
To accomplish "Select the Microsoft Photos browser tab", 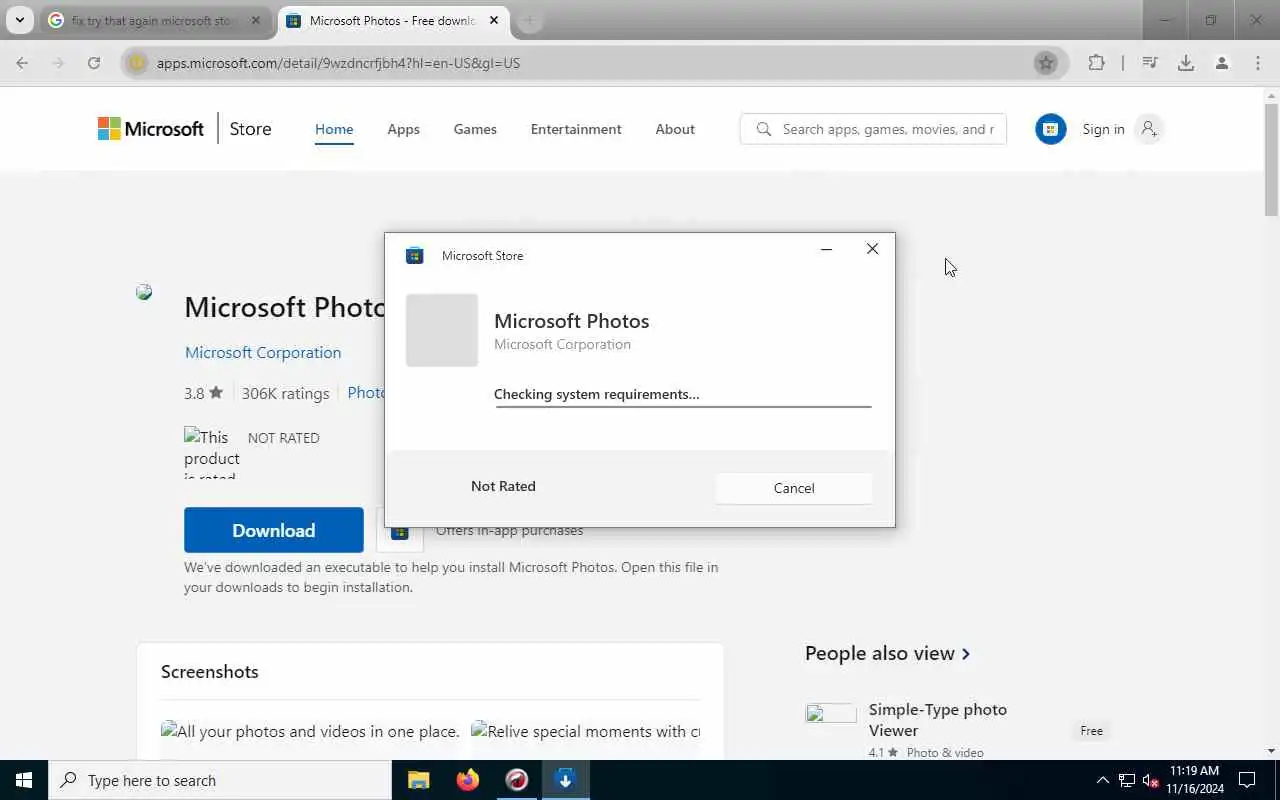I will pos(391,20).
